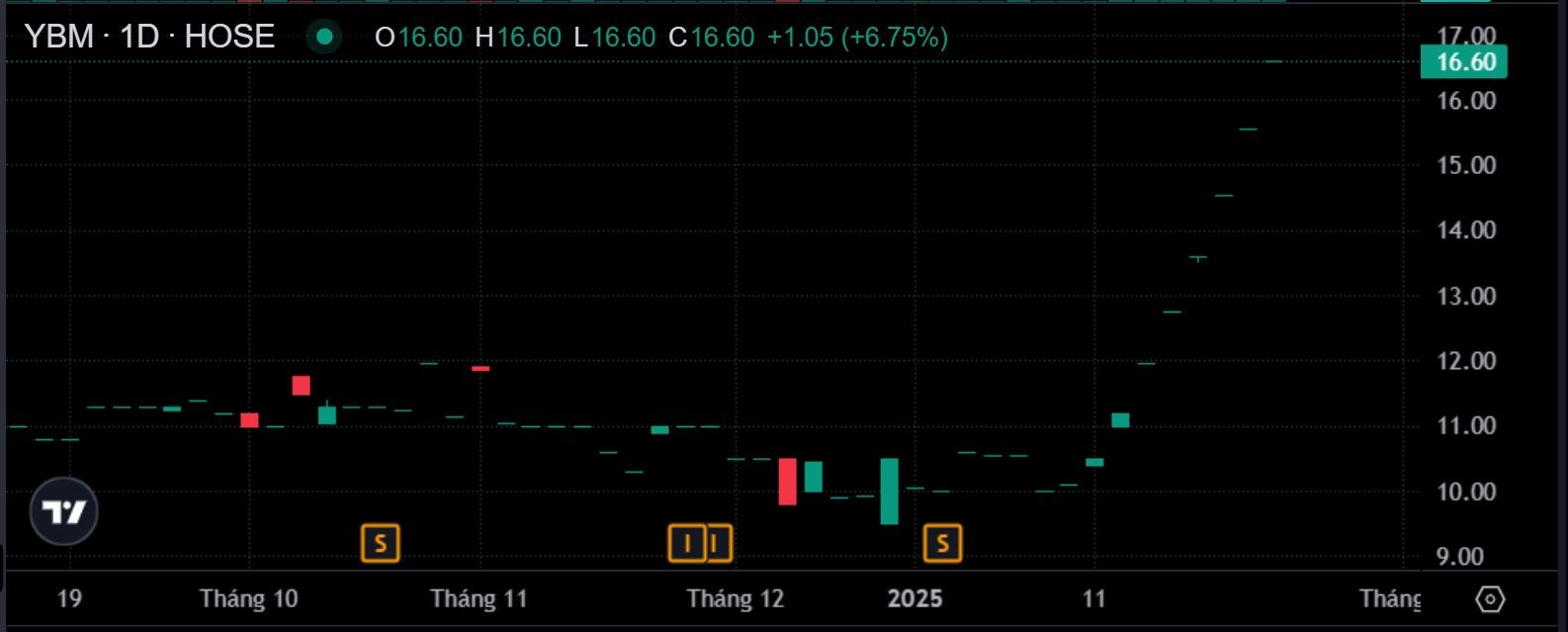Click the 12.00 price axis label
The image size is (1568, 632).
[x=1466, y=361]
